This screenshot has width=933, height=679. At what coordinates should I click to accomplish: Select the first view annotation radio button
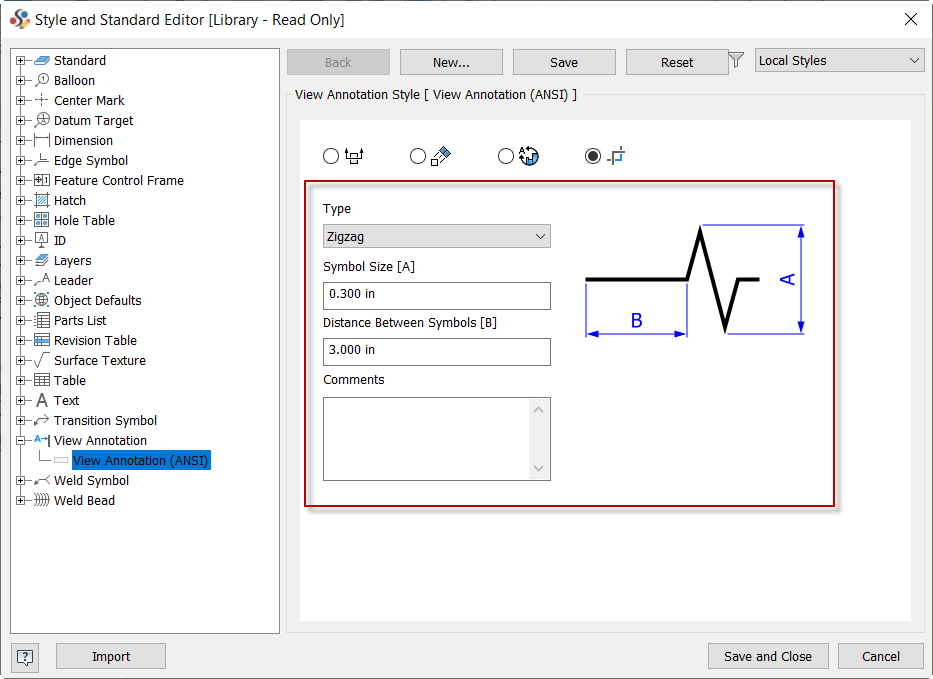(x=331, y=157)
